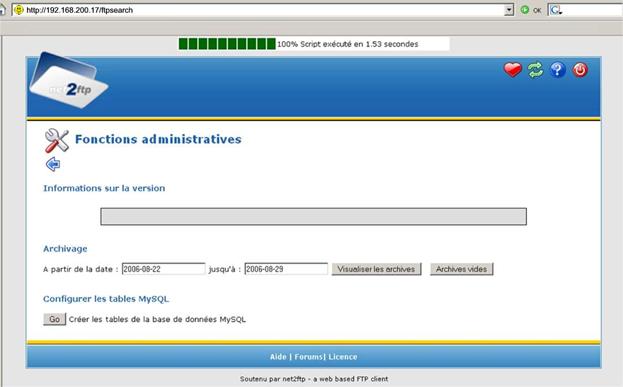Viewport: 623px width, 387px height.
Task: Click the net2ftp logo
Action: coord(68,81)
